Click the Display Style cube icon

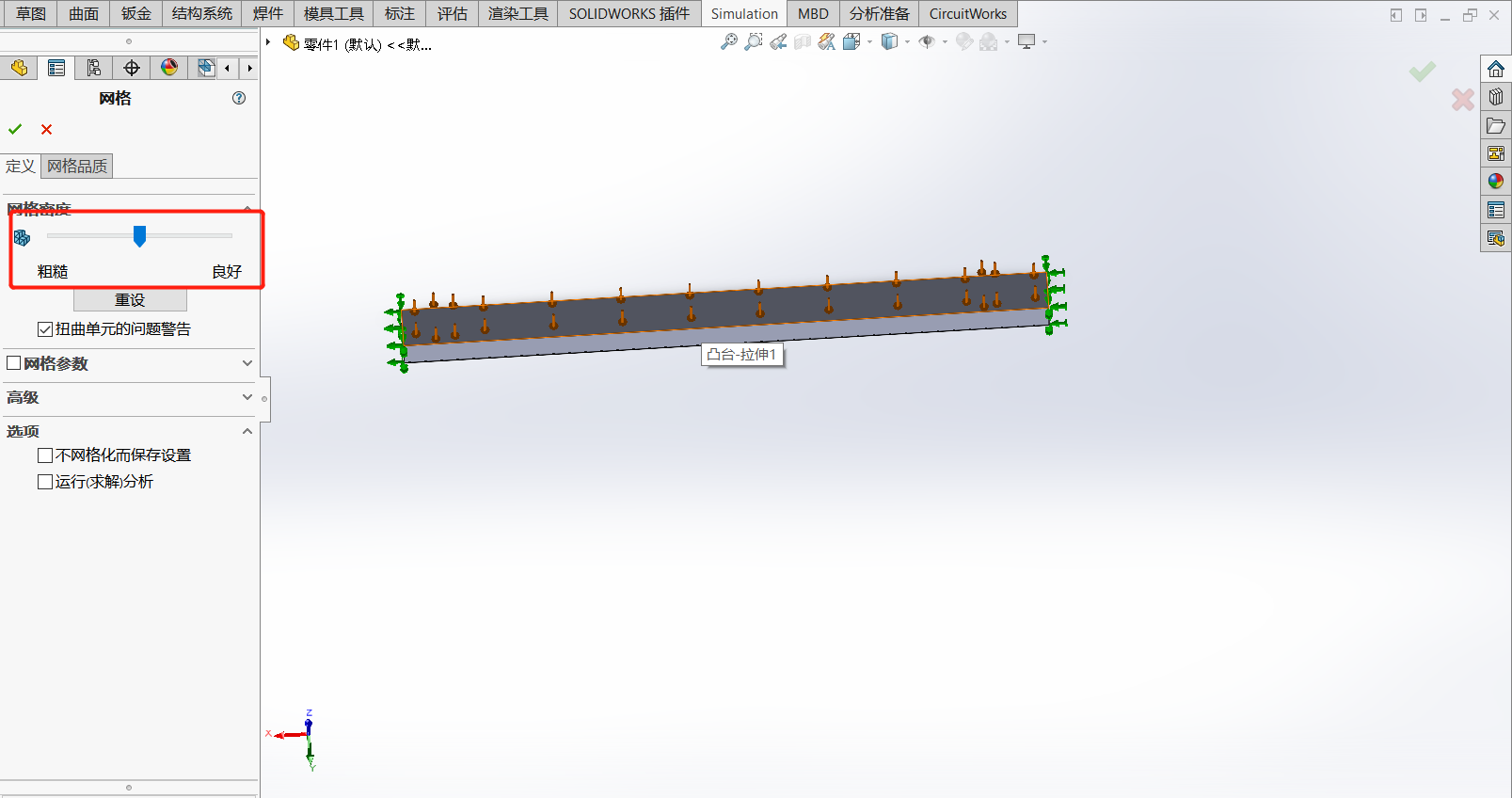pos(889,41)
